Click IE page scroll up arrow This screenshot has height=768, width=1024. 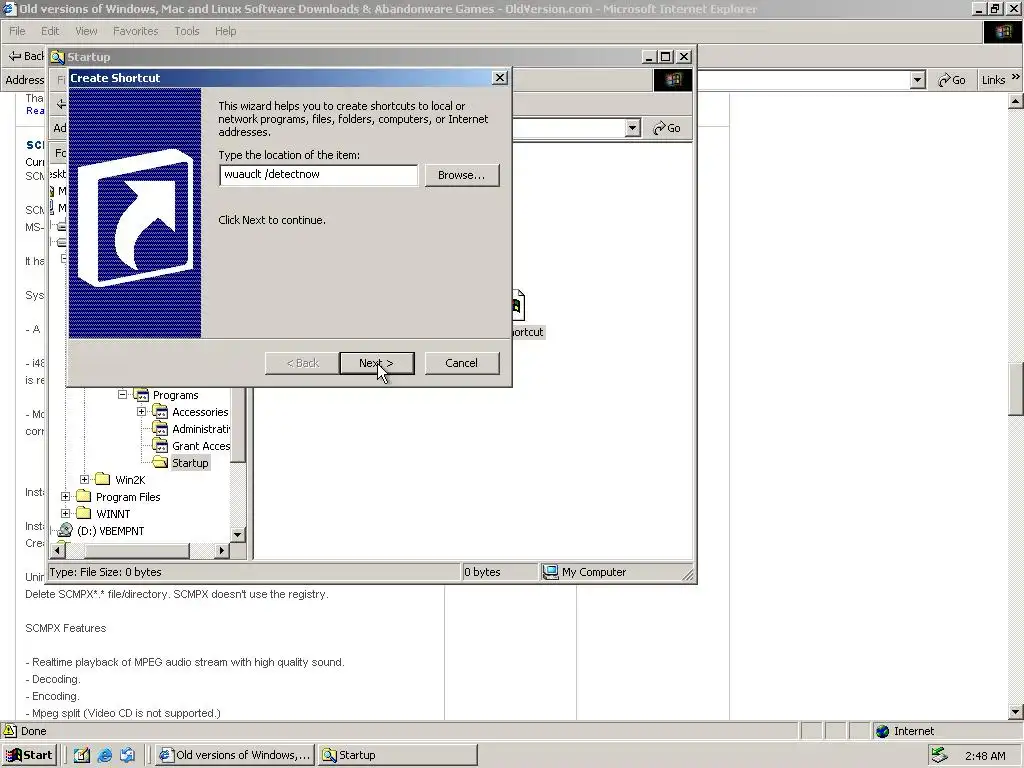[x=1016, y=101]
